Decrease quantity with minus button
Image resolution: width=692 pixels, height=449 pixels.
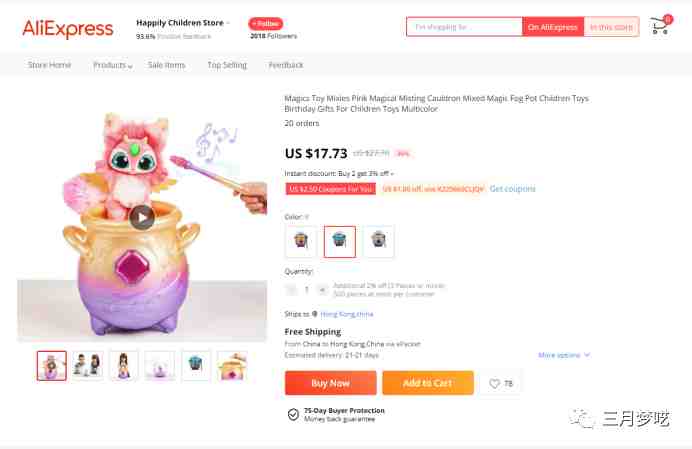[291, 290]
